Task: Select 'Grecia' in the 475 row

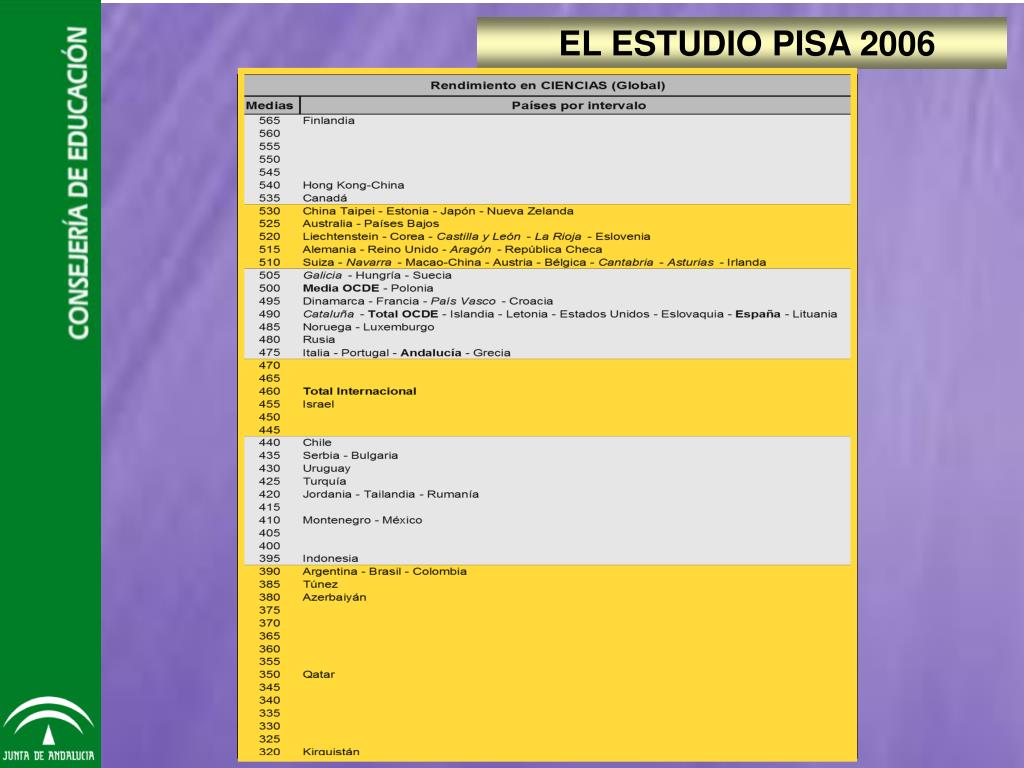Action: coord(492,353)
